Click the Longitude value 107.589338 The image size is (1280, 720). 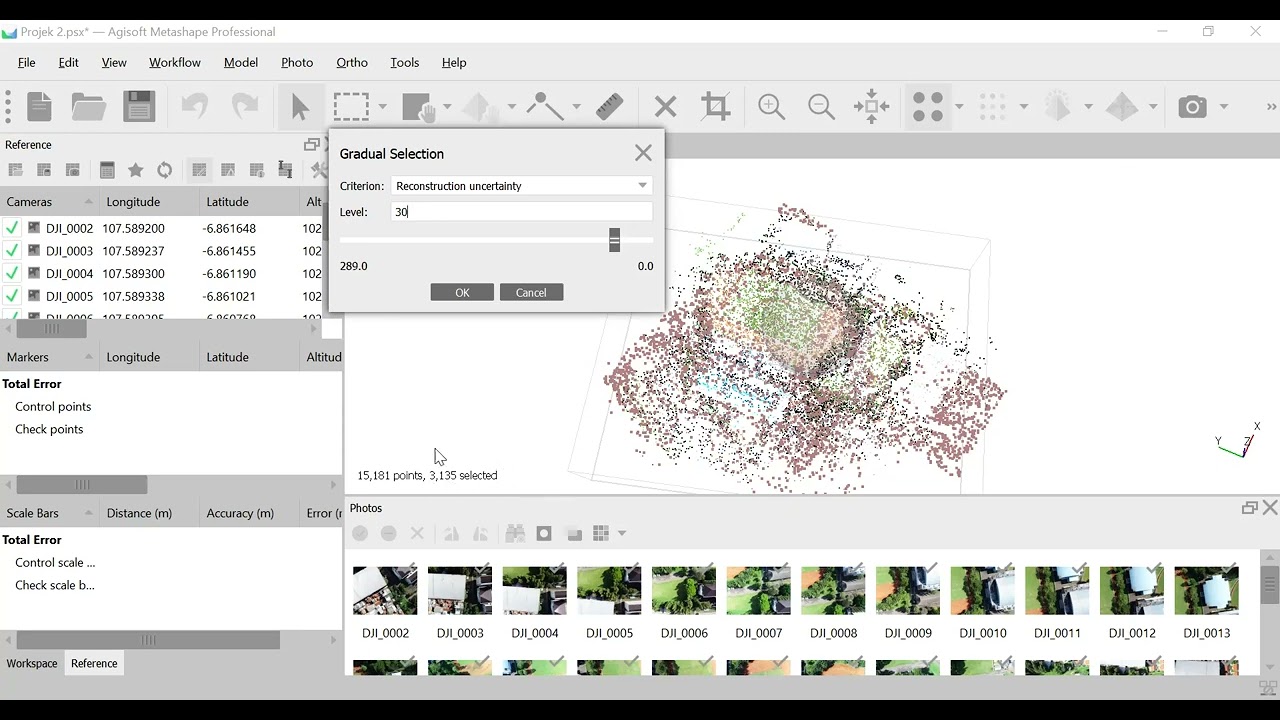pyautogui.click(x=133, y=296)
